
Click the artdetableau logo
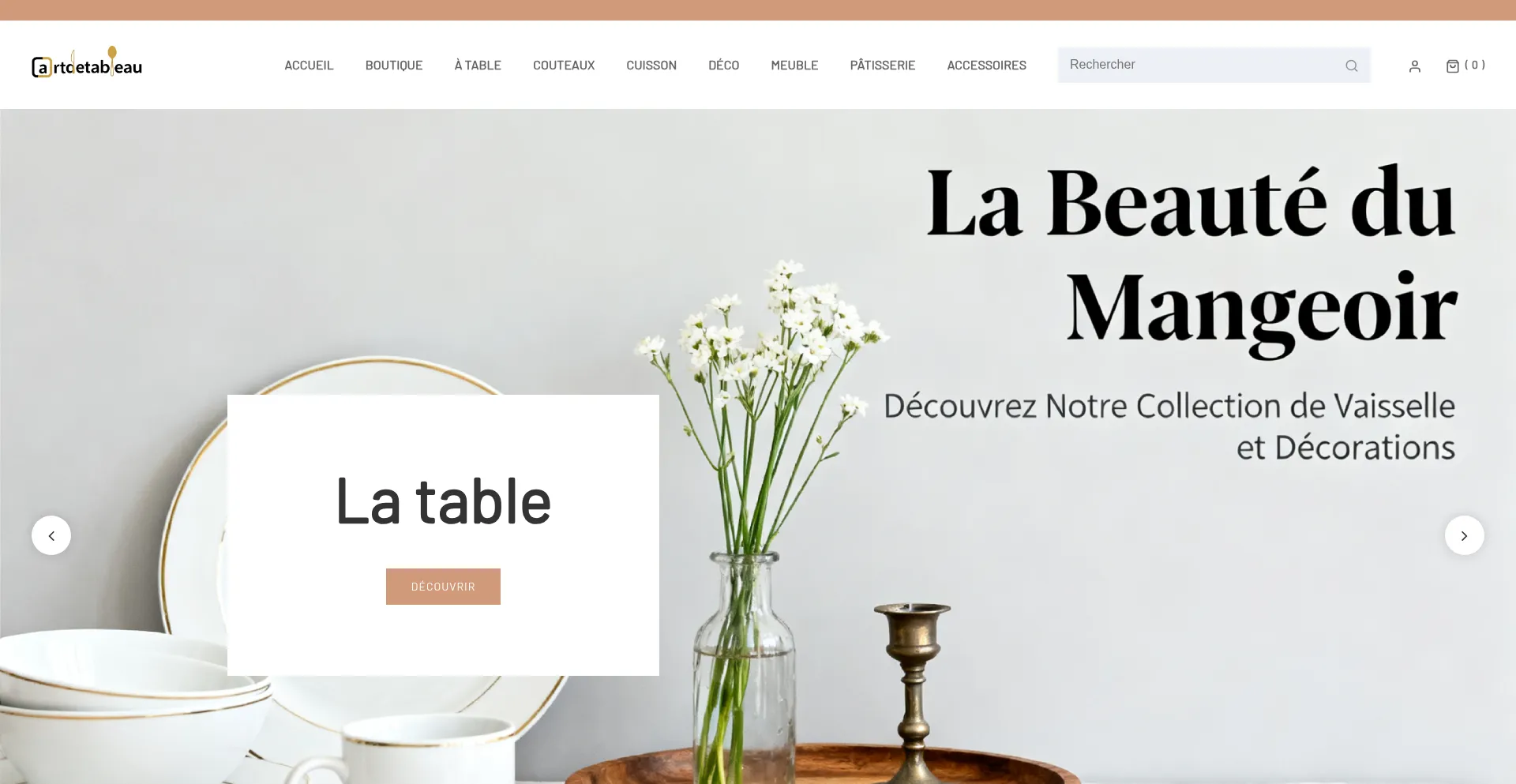(x=87, y=62)
